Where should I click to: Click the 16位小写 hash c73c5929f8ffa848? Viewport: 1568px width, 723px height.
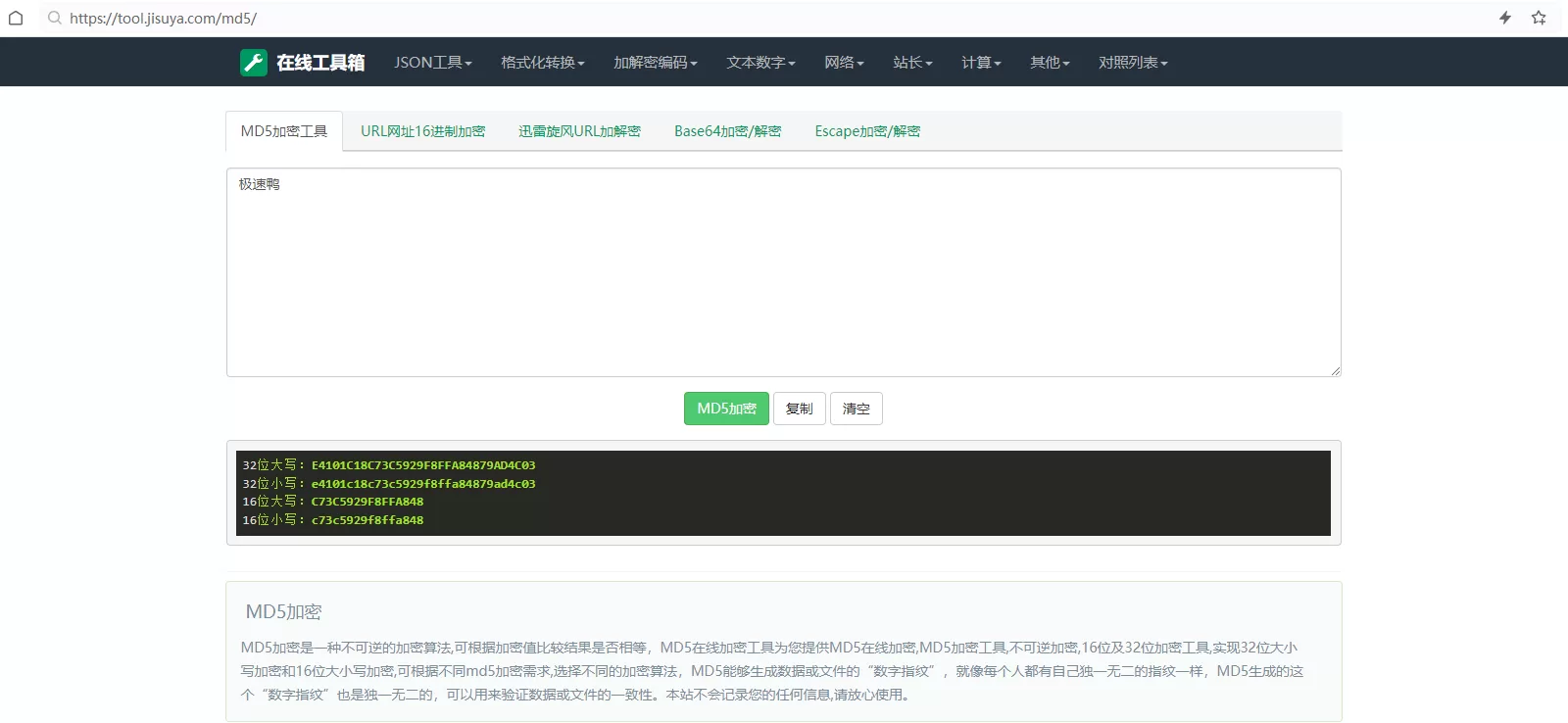coord(367,520)
